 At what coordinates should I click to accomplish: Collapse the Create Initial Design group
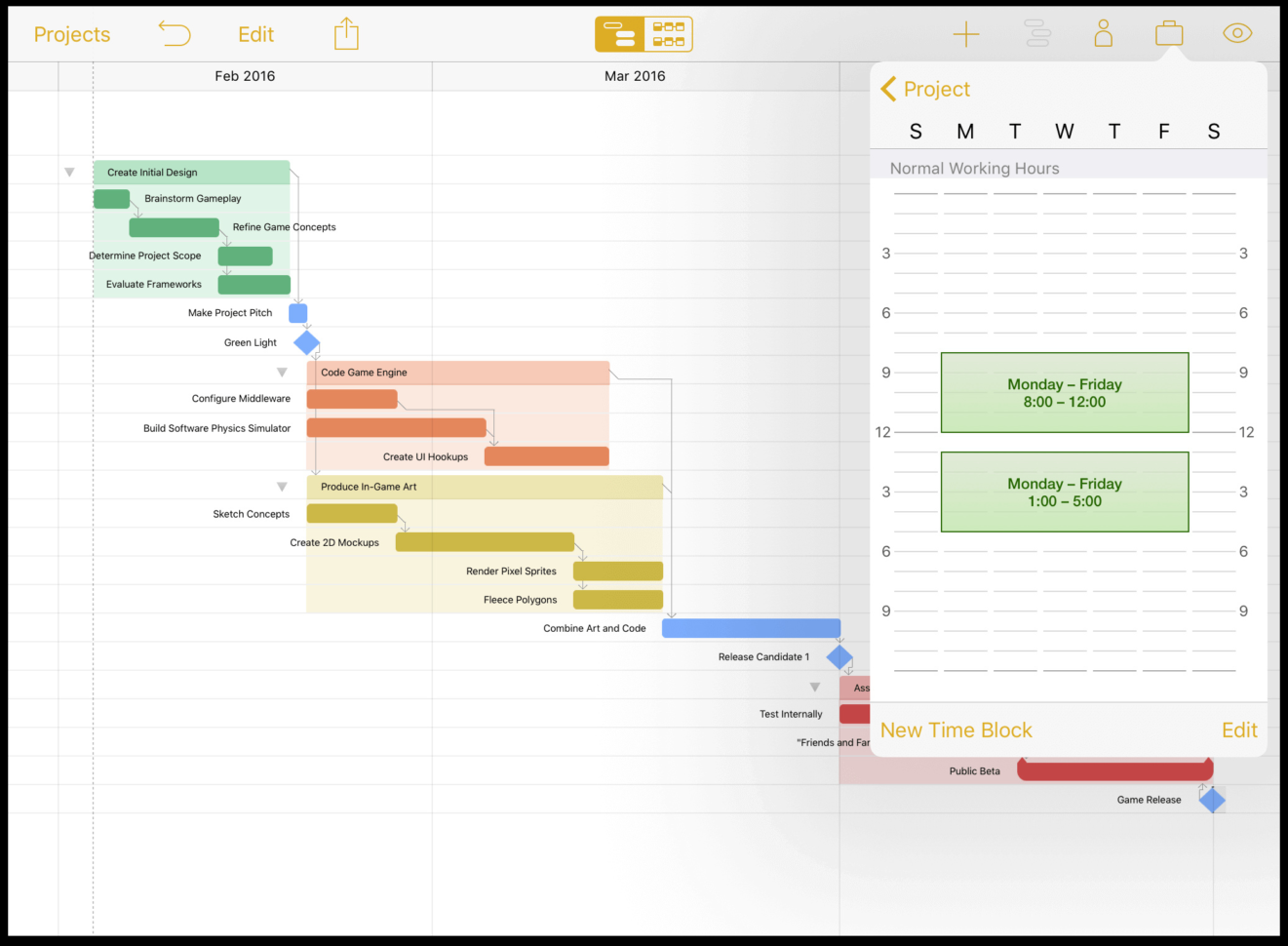point(69,171)
